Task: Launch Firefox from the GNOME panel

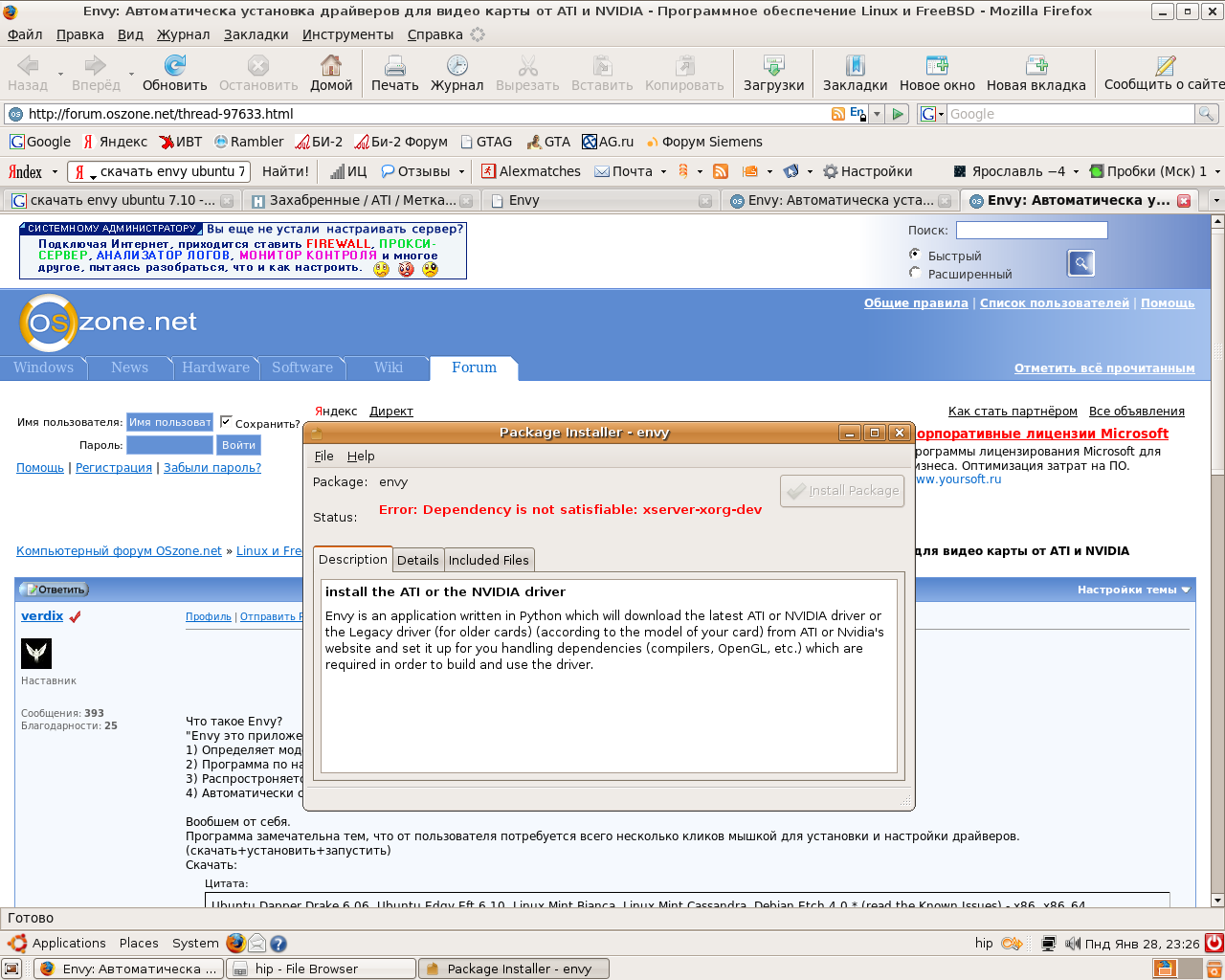Action: click(x=235, y=943)
